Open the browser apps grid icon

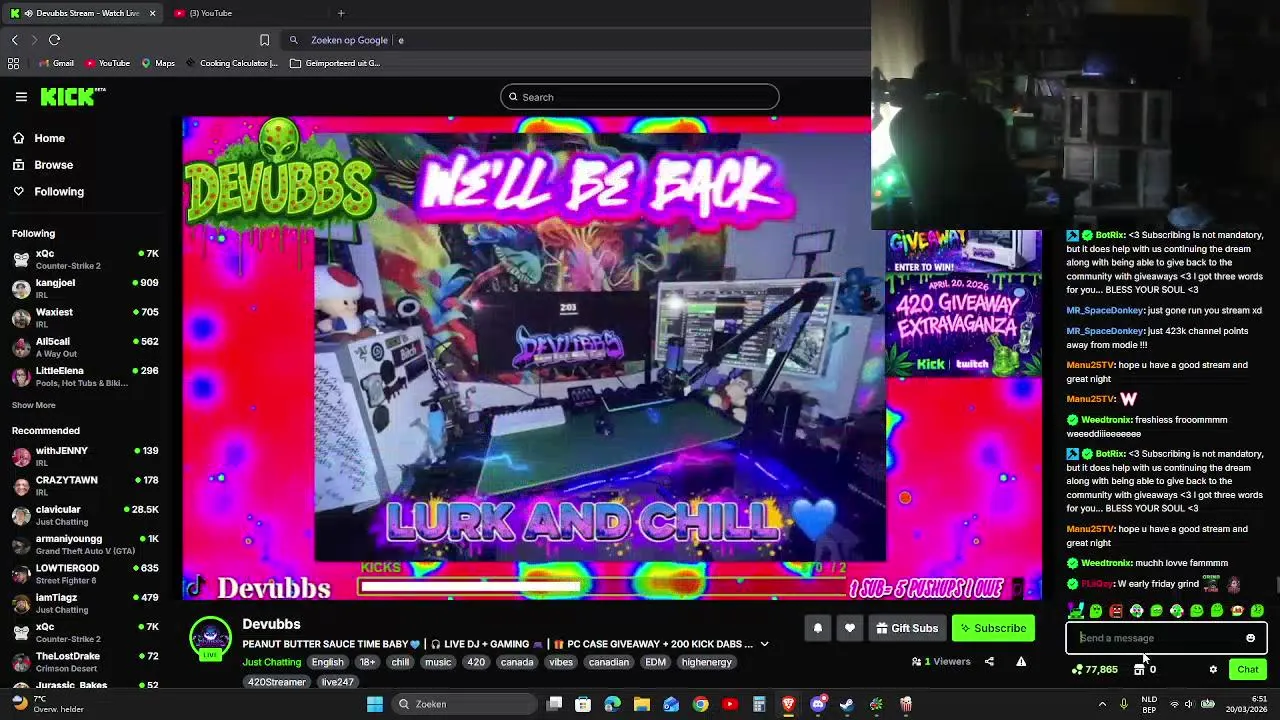click(13, 63)
